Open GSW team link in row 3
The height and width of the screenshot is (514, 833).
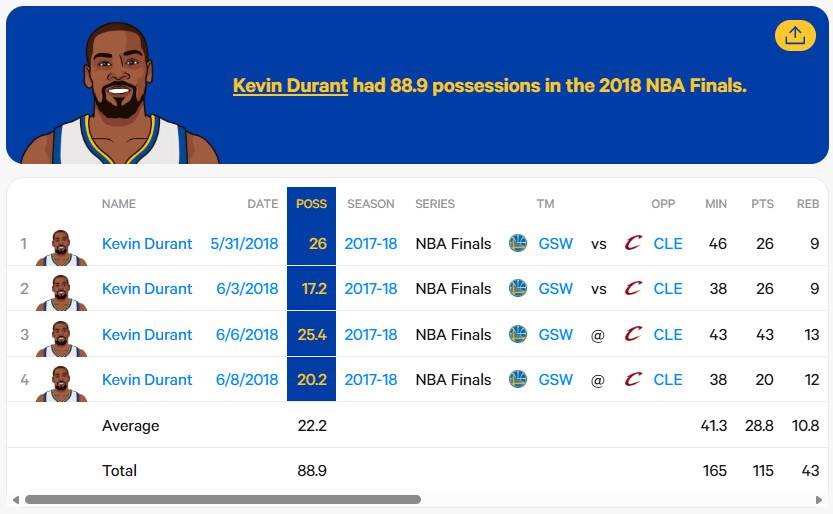[x=556, y=335]
